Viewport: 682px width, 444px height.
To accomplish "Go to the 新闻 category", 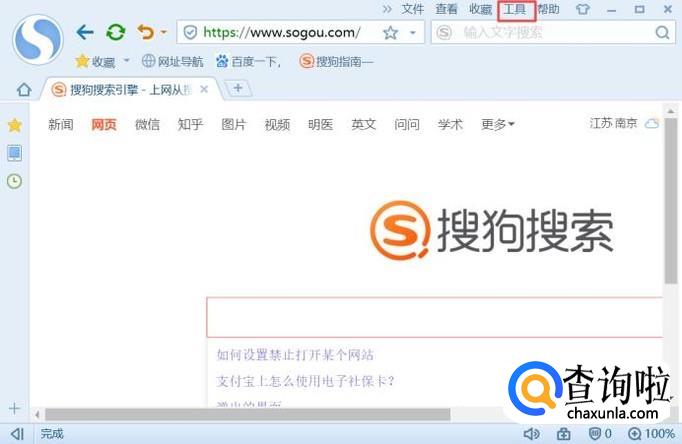I will coord(61,125).
